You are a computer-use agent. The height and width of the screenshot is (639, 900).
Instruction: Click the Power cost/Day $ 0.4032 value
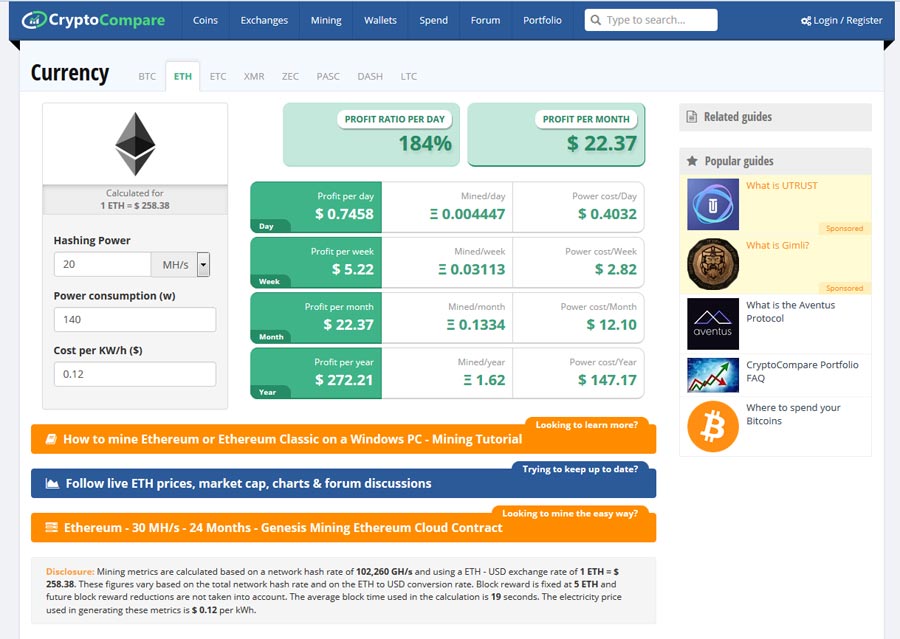[607, 214]
